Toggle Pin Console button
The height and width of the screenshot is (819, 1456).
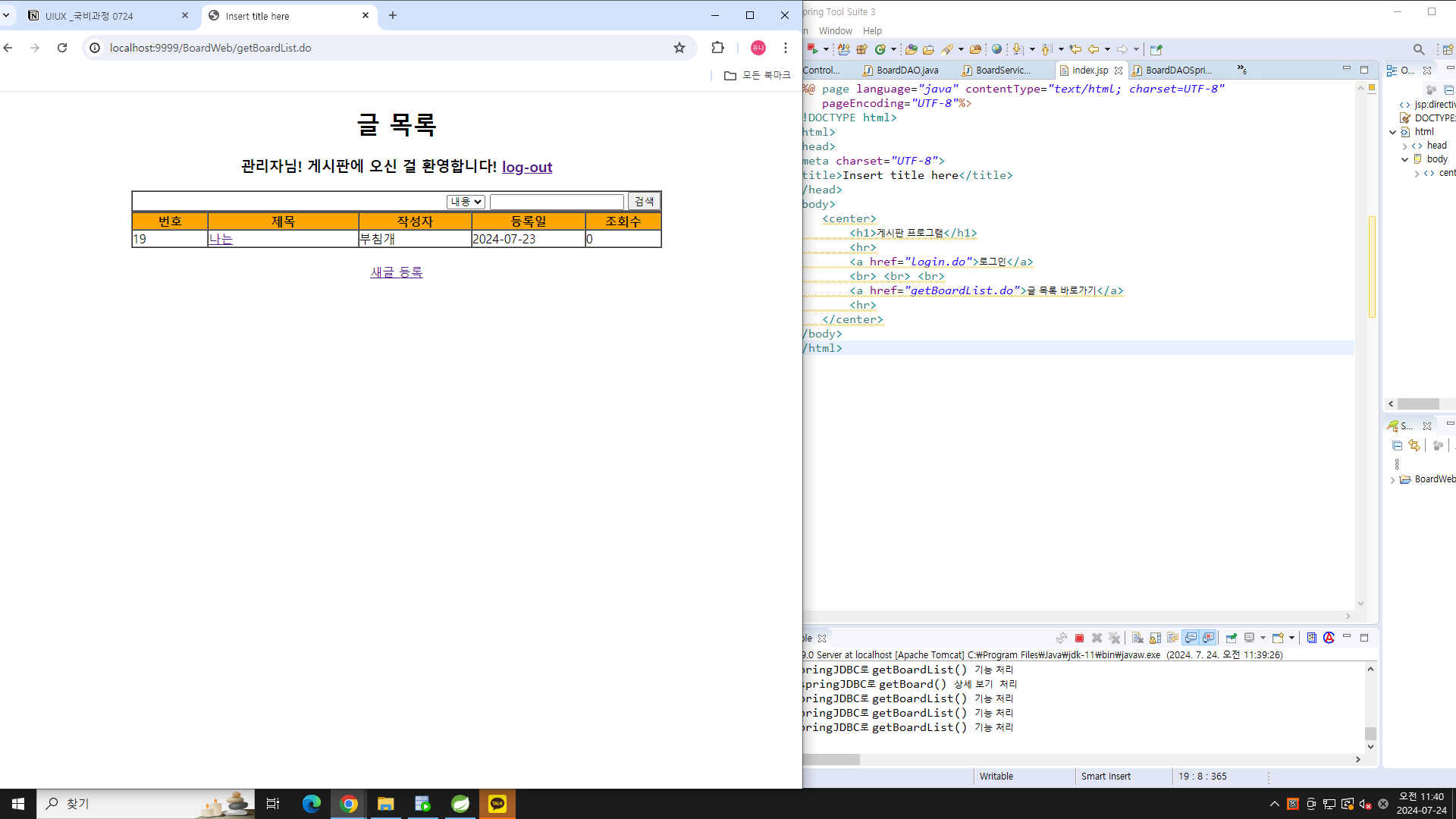point(1231,638)
